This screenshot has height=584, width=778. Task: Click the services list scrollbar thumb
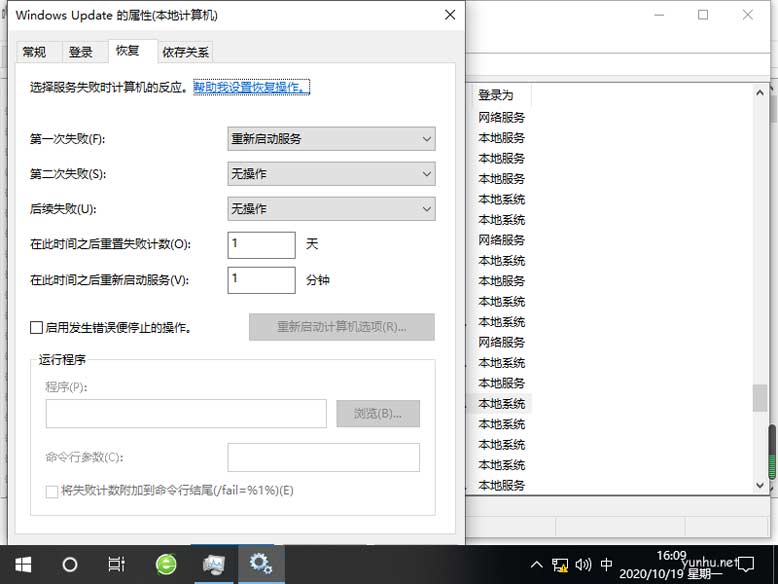[x=760, y=398]
